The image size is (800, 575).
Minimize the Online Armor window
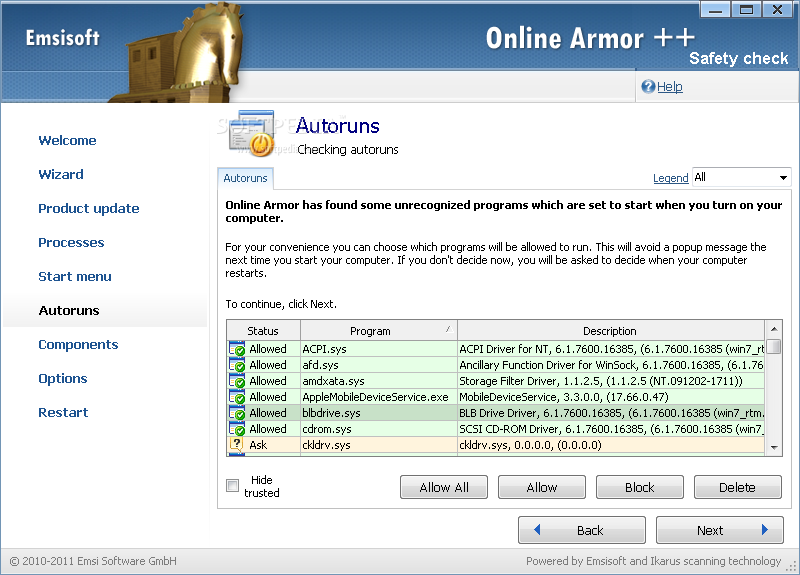715,9
